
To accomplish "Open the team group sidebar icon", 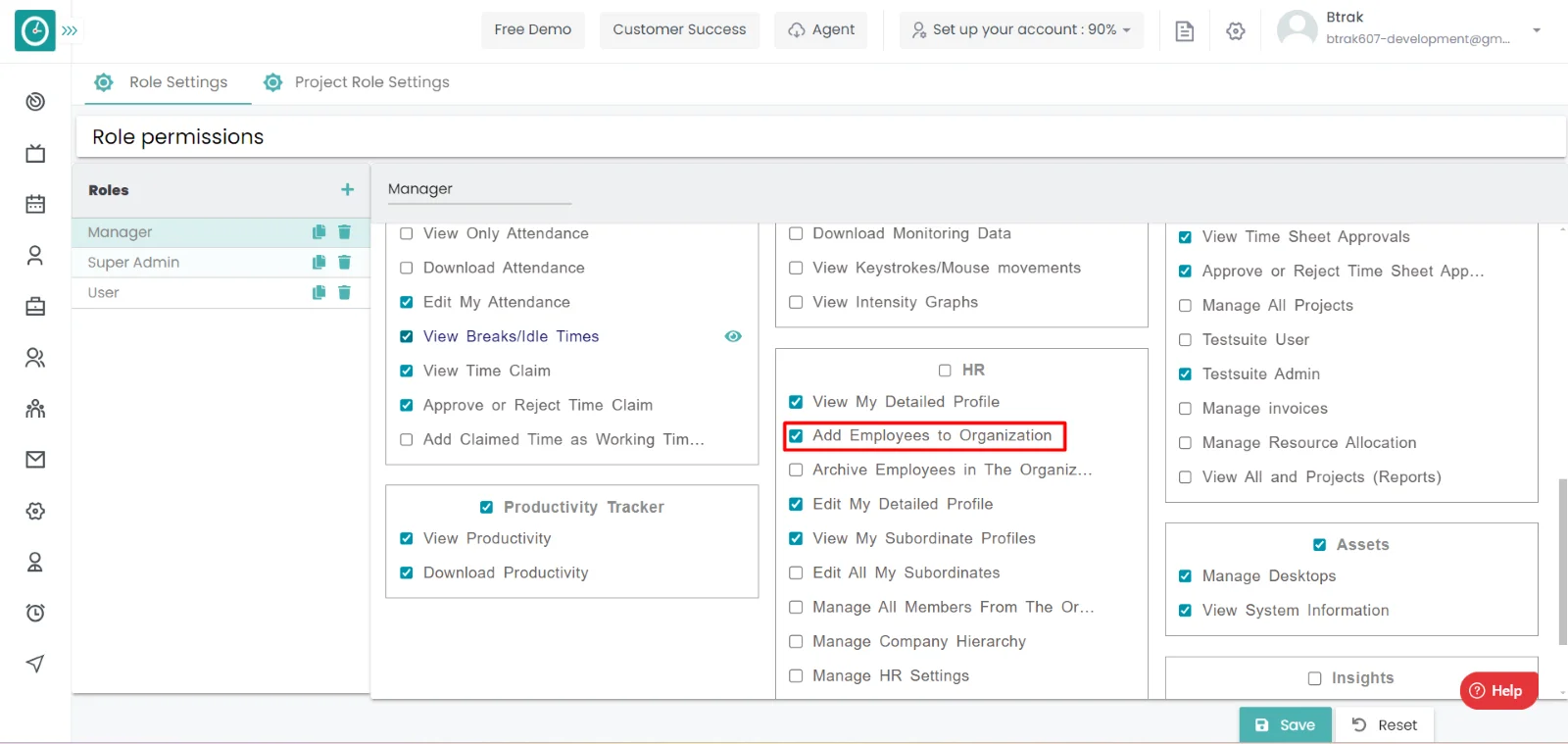I will pos(35,409).
